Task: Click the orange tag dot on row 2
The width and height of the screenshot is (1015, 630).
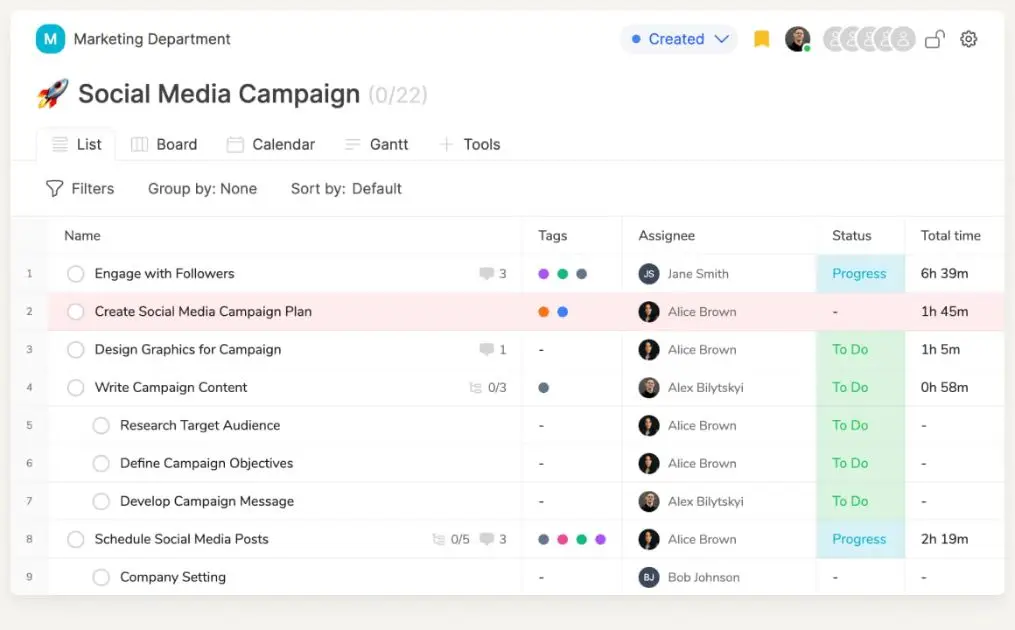Action: coord(543,312)
